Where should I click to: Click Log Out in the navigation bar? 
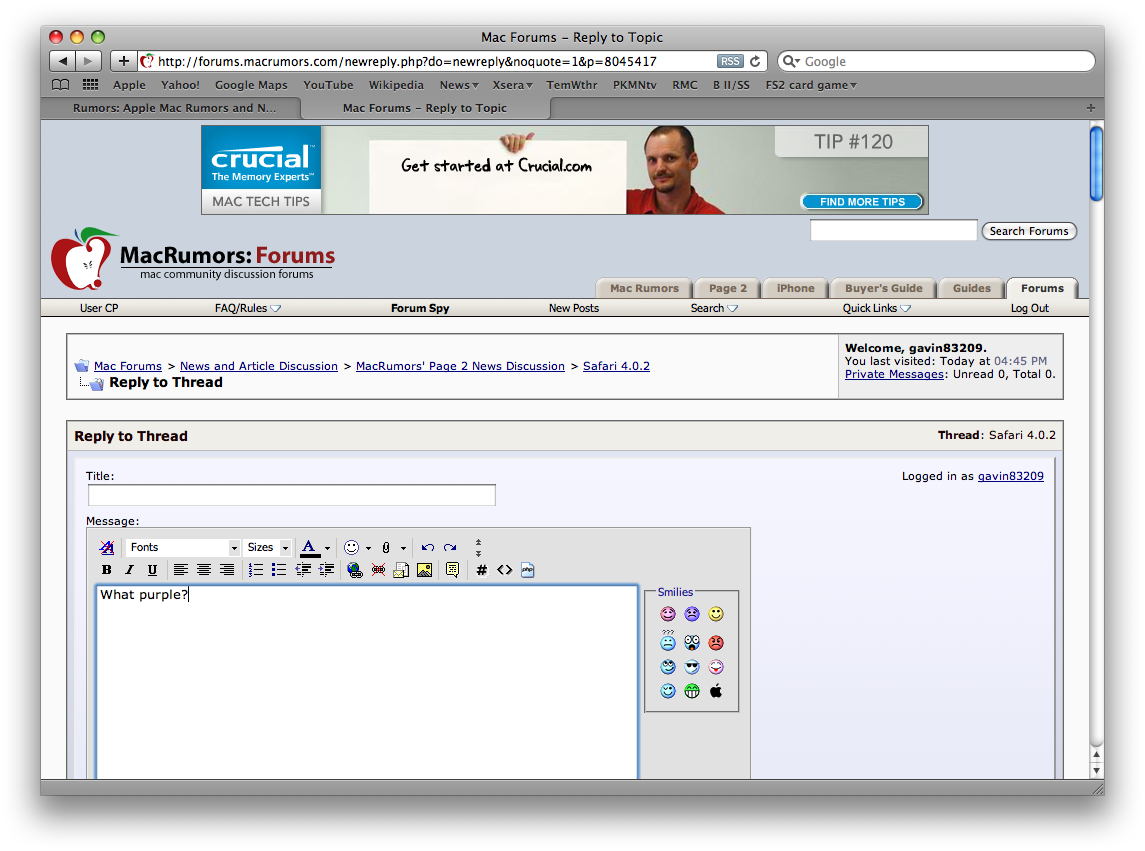[x=1030, y=308]
